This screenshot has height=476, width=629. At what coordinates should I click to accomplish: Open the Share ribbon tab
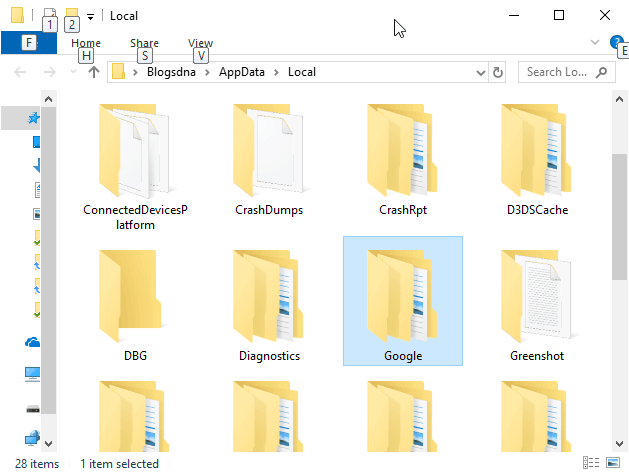[x=144, y=43]
